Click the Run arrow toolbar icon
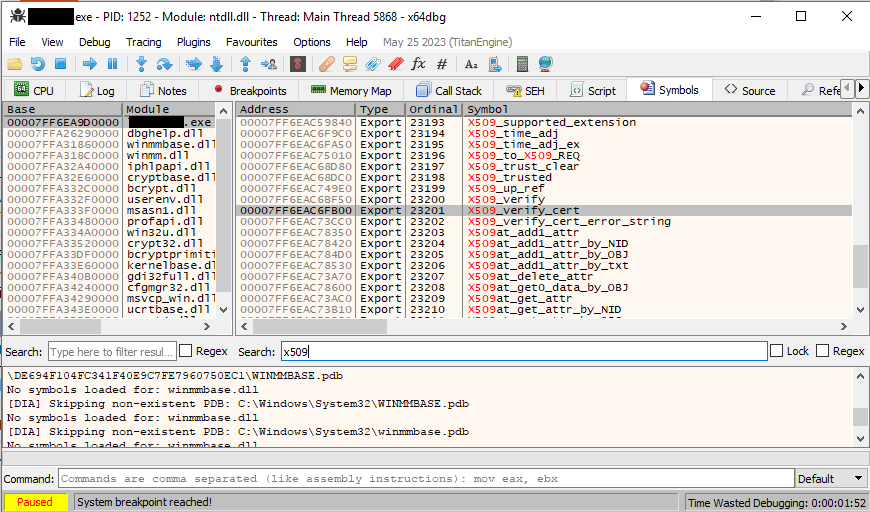 click(89, 64)
